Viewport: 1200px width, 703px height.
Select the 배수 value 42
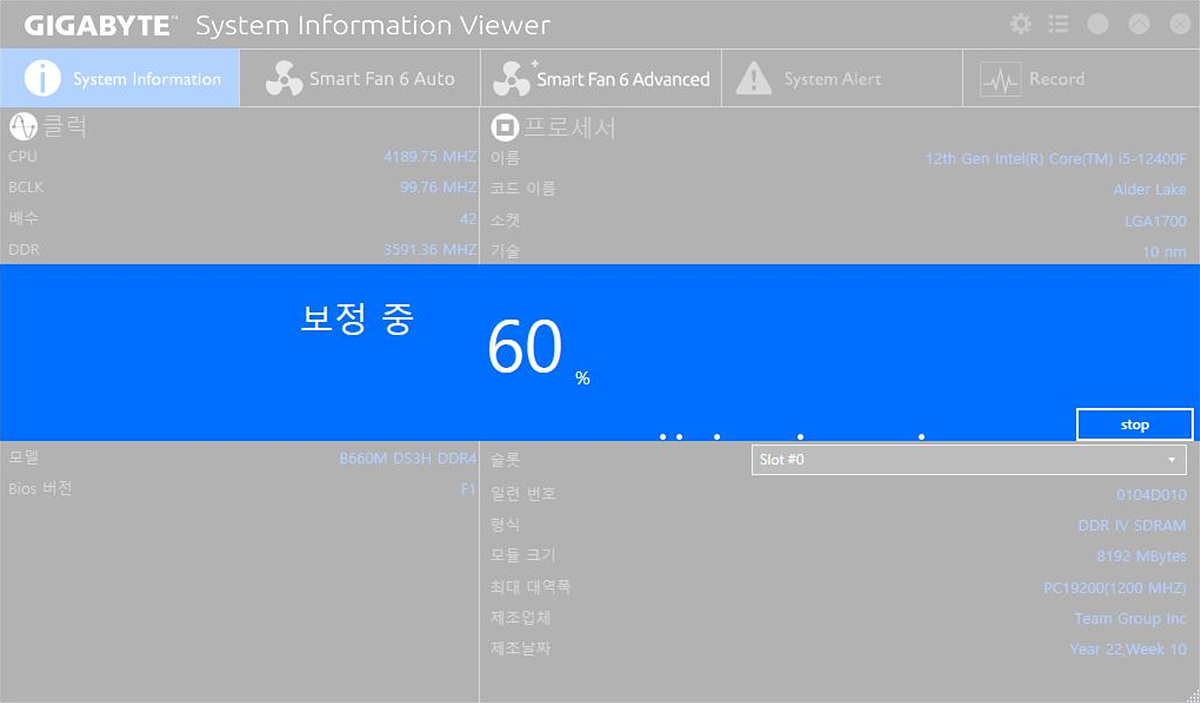pos(468,219)
